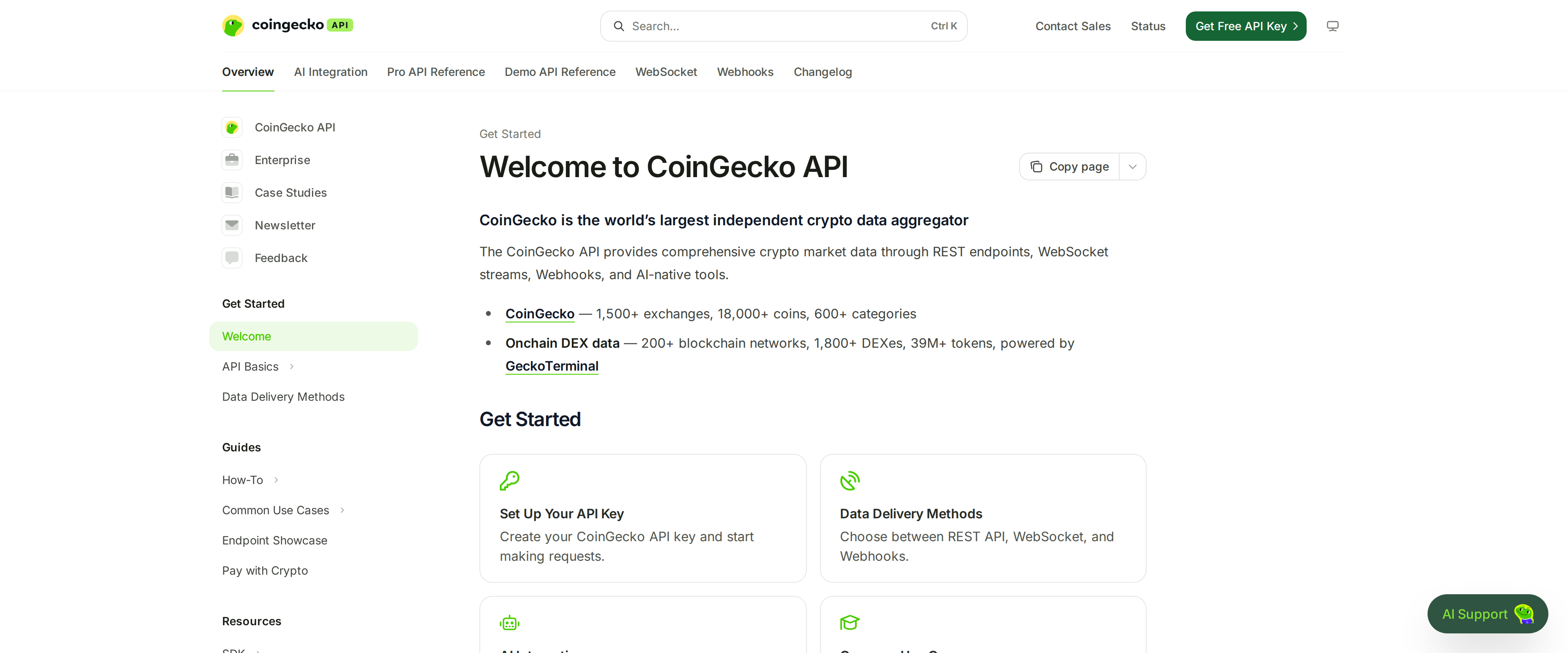The height and width of the screenshot is (653, 1568).
Task: Expand the How-To chevron
Action: [x=276, y=480]
